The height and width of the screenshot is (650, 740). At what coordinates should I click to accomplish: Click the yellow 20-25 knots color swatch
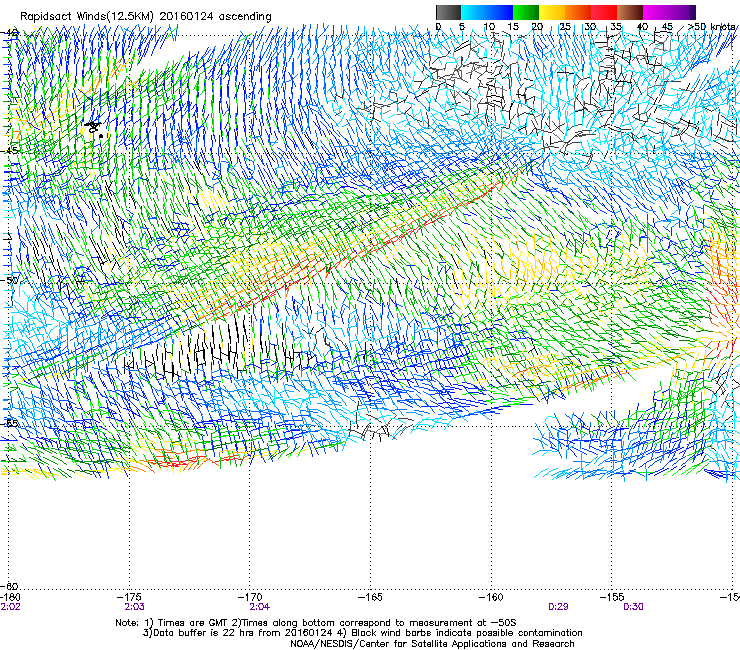(552, 12)
